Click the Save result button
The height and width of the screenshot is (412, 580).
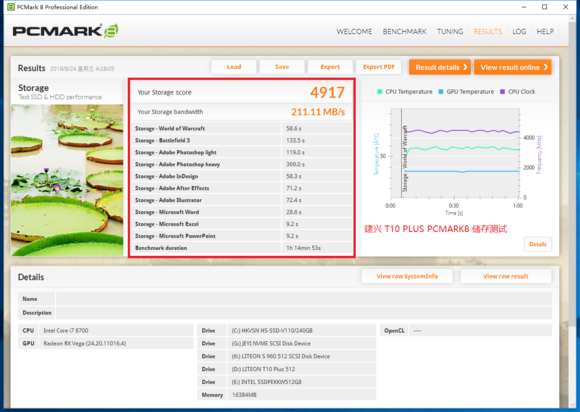pyautogui.click(x=282, y=67)
